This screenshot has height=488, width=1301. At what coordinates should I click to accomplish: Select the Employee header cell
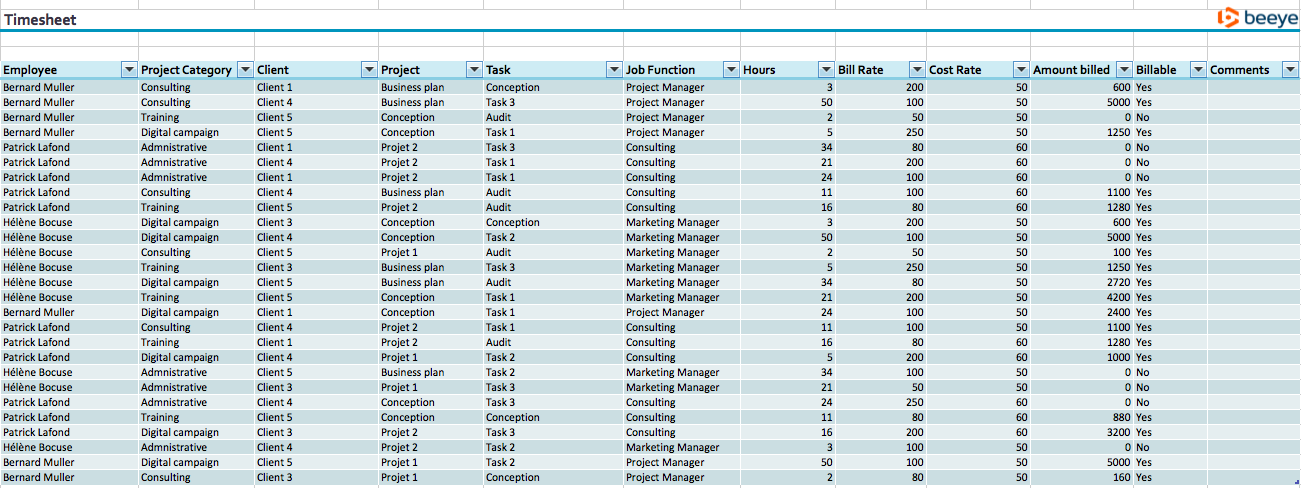[60, 70]
